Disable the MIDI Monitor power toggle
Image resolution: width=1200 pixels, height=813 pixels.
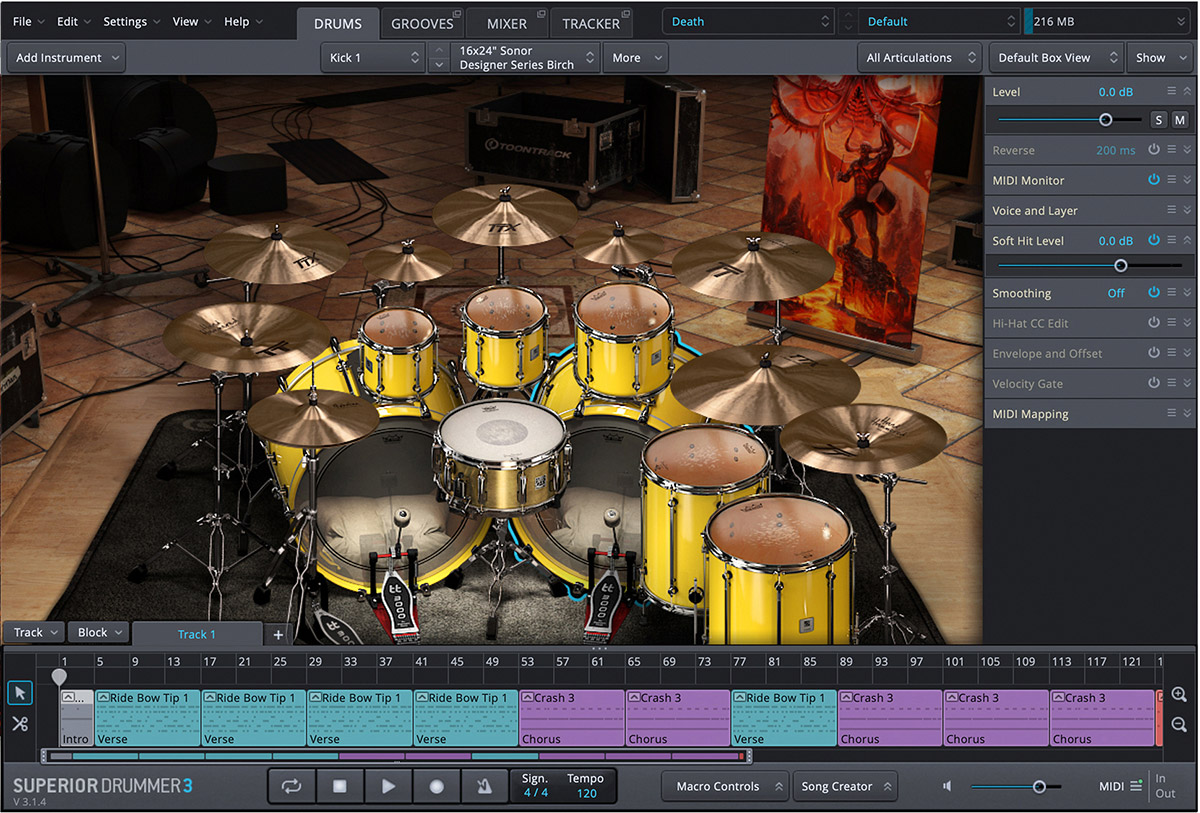pos(1154,180)
